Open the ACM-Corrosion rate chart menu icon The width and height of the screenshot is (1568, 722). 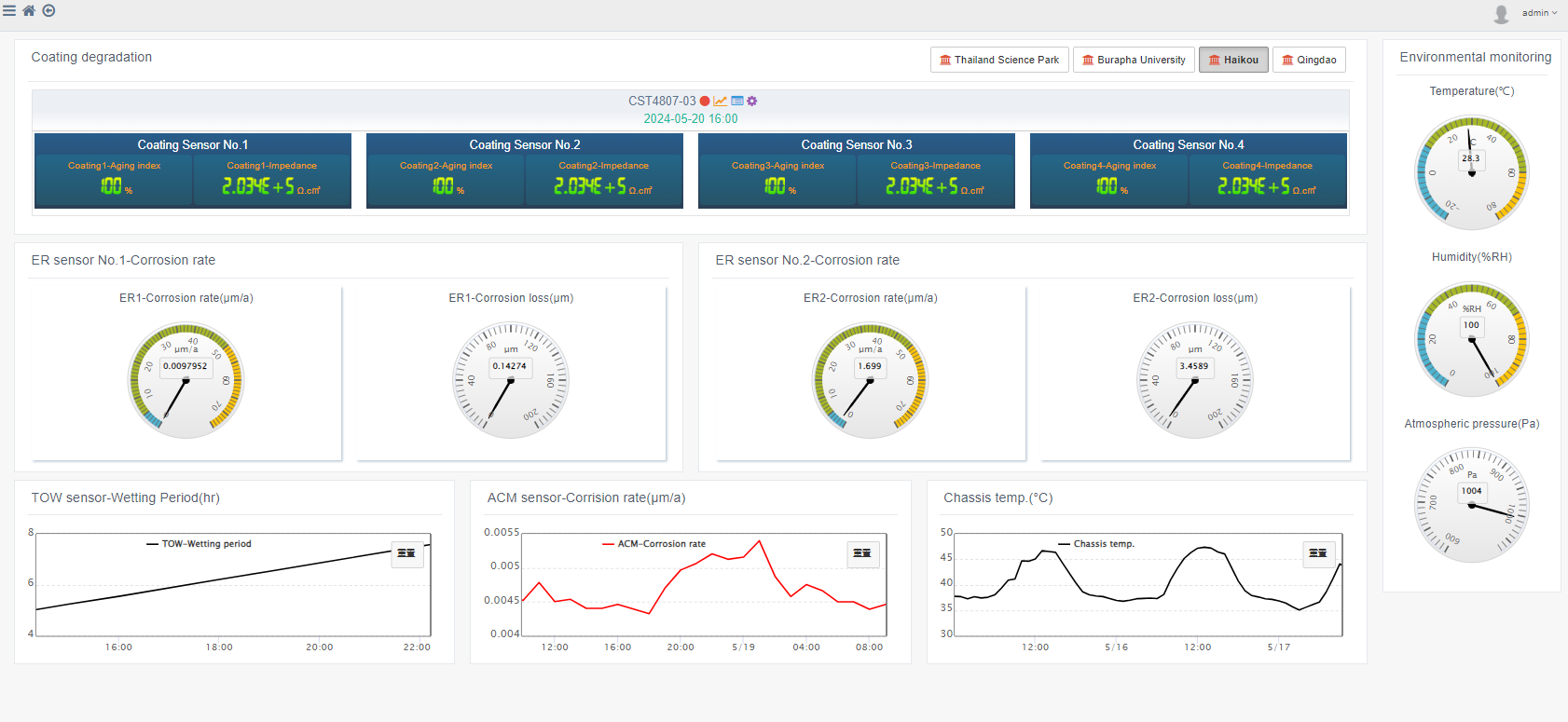862,553
